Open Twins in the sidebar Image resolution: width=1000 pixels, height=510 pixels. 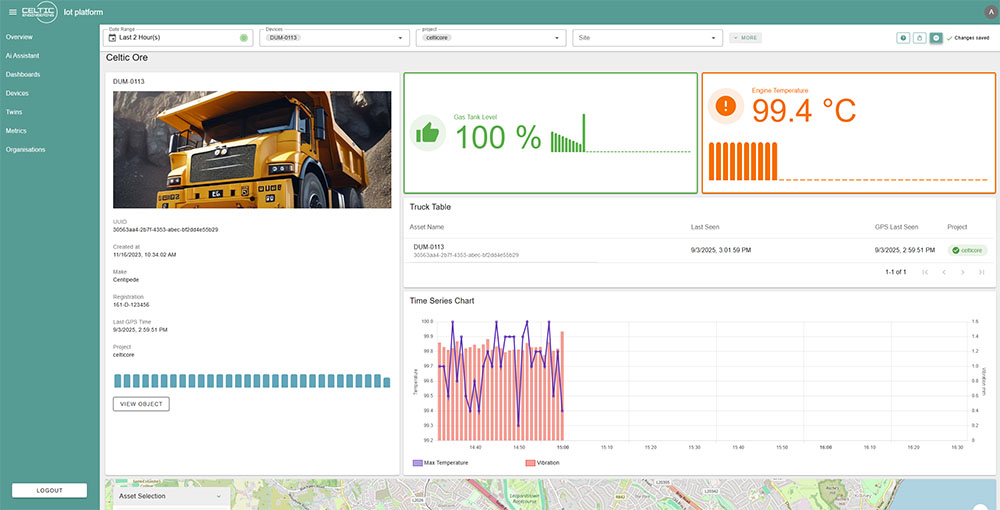click(14, 112)
